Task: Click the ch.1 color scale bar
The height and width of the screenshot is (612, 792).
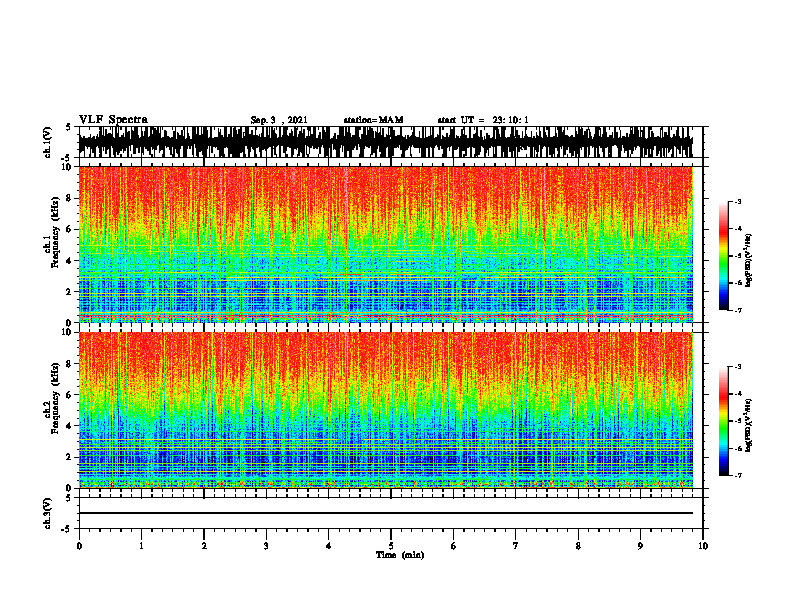Action: pos(723,256)
